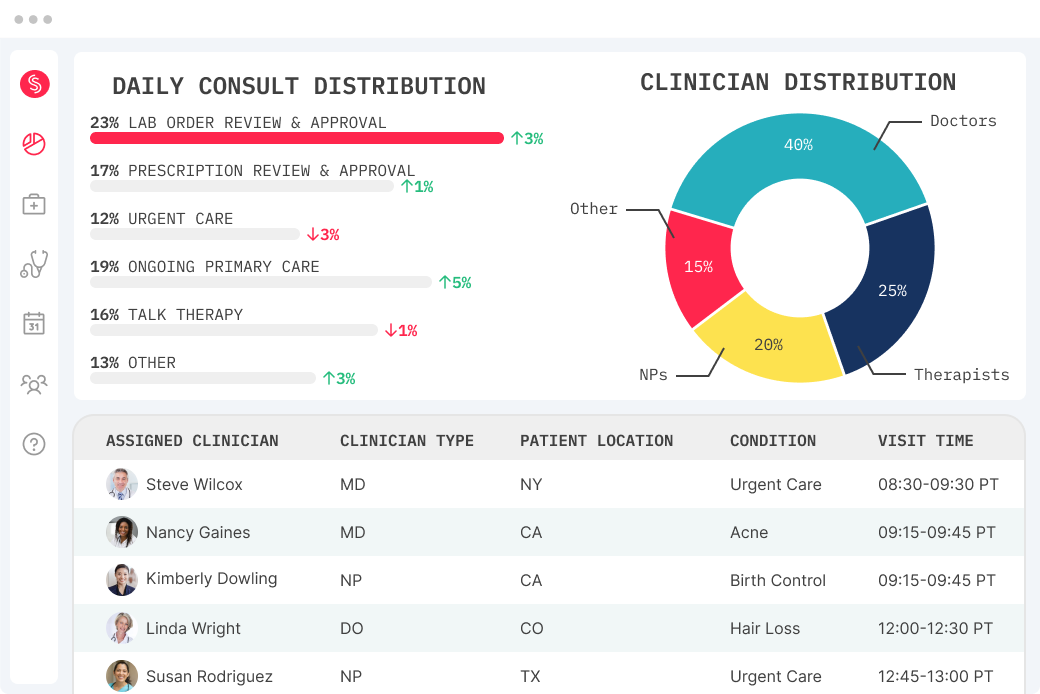
Task: Click the Condition column header
Action: [773, 441]
